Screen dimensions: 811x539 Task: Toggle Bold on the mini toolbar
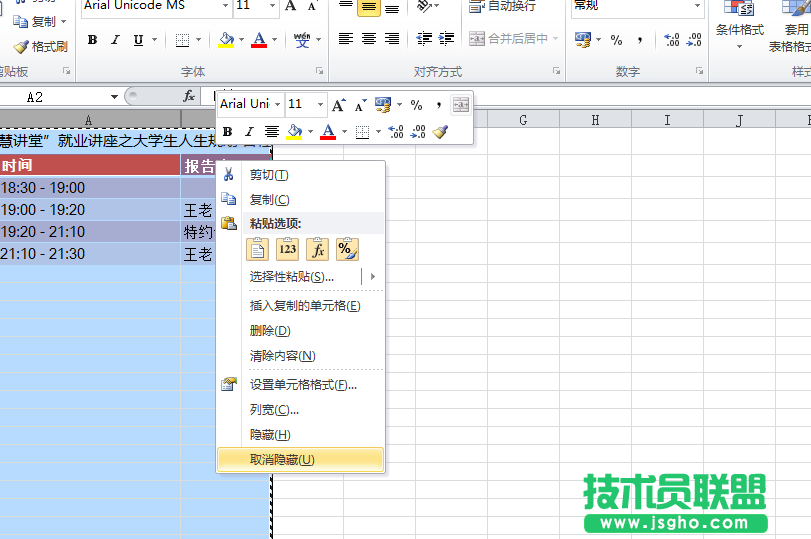pos(227,131)
